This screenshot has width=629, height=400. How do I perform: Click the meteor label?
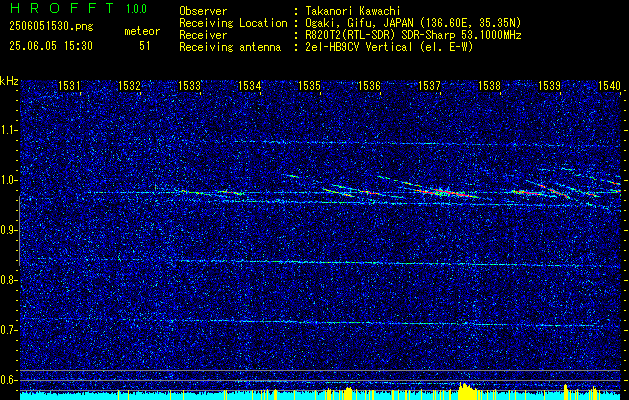point(142,31)
